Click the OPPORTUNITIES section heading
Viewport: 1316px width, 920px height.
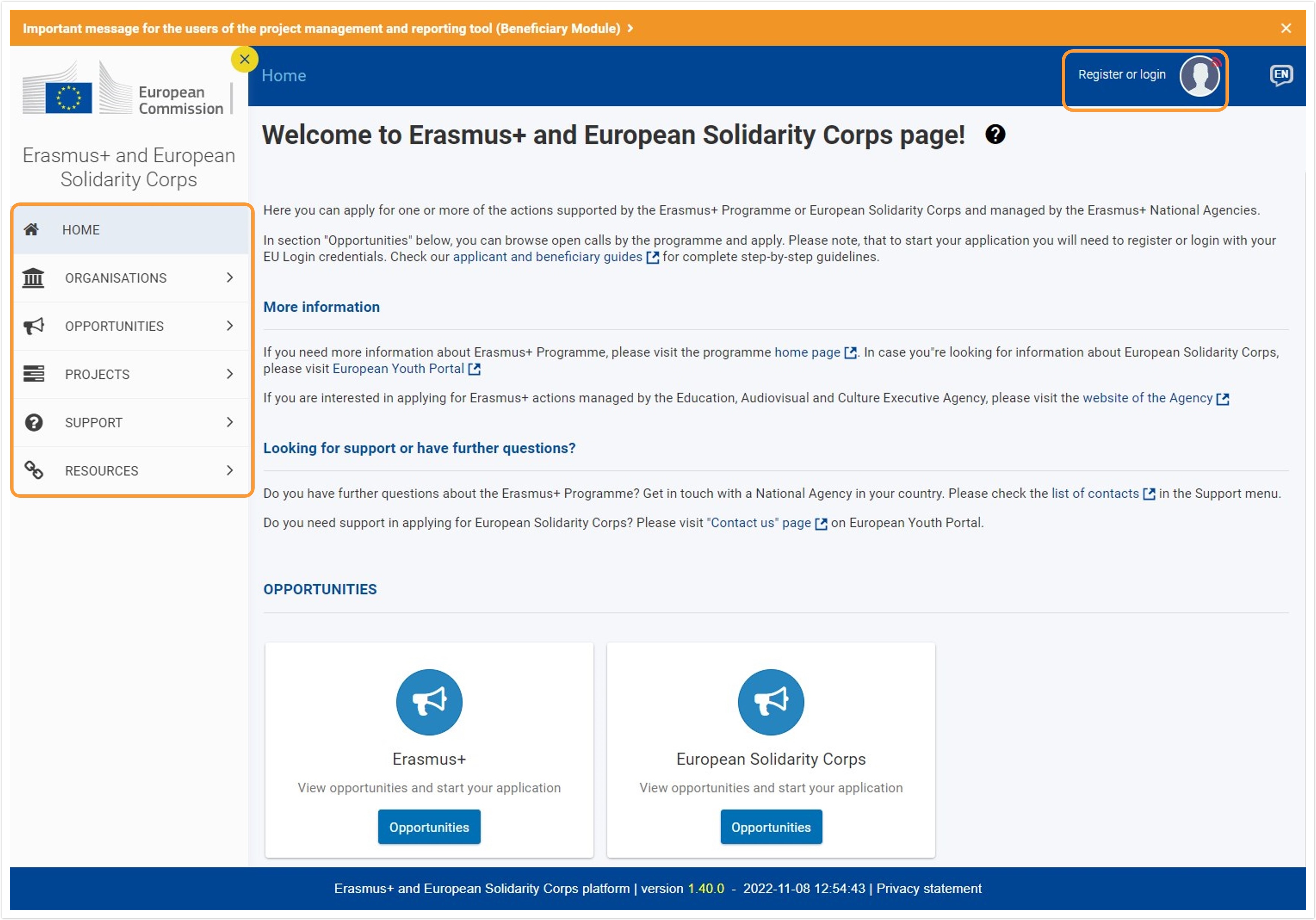coord(320,590)
